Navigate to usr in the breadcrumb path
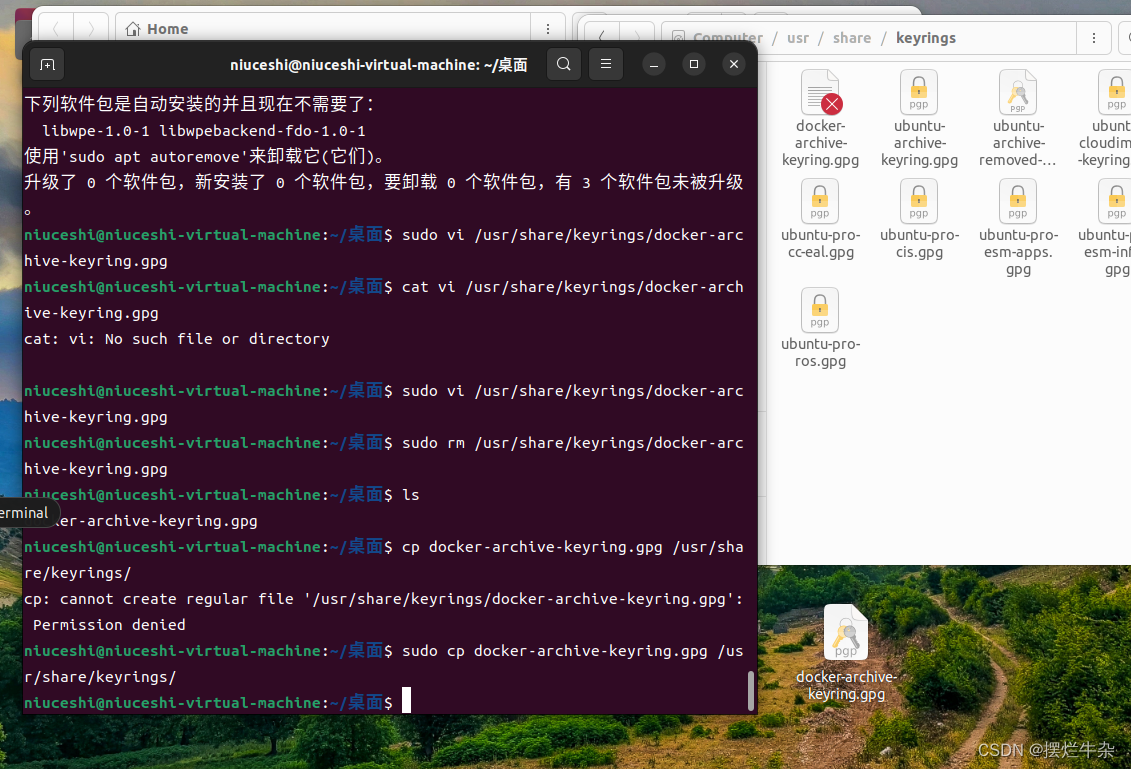 pyautogui.click(x=797, y=37)
